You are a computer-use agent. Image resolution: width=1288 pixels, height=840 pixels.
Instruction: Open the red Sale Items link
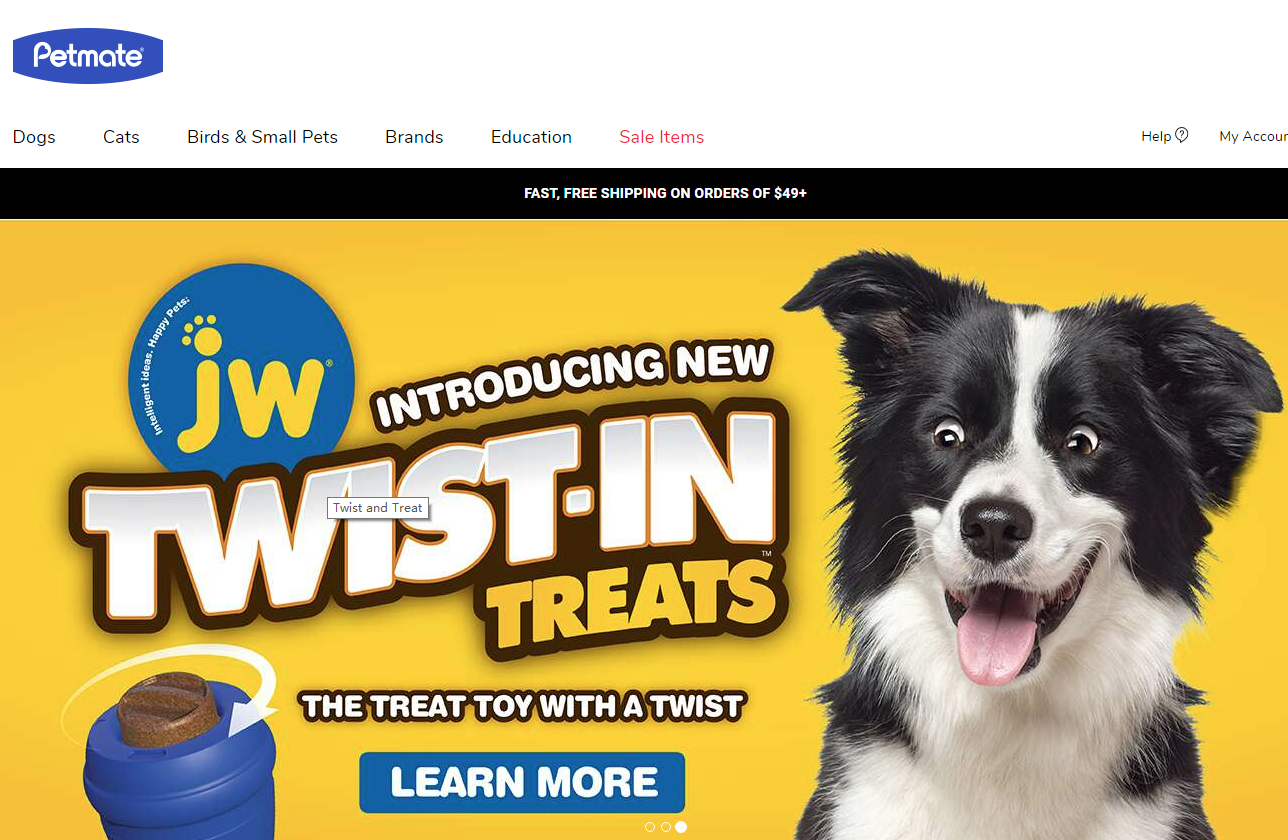click(x=661, y=137)
